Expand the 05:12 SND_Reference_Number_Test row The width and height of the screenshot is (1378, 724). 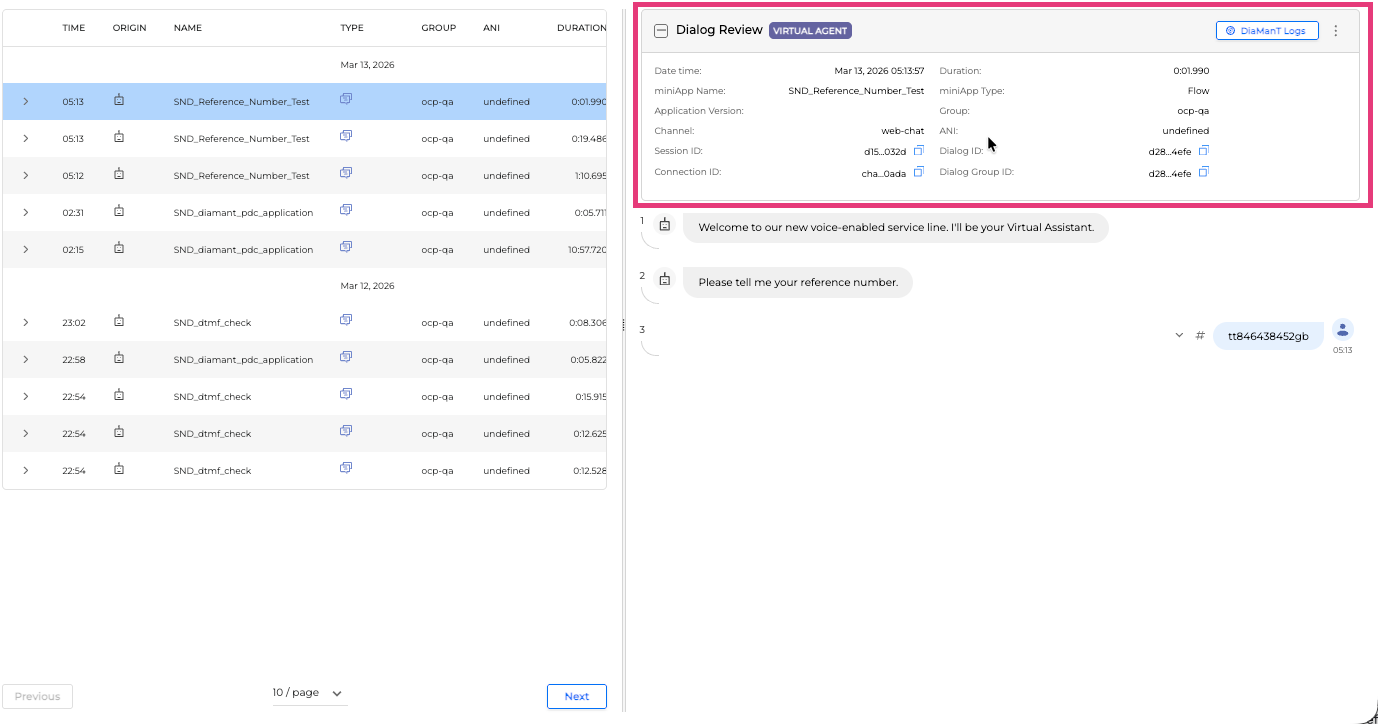coord(26,176)
